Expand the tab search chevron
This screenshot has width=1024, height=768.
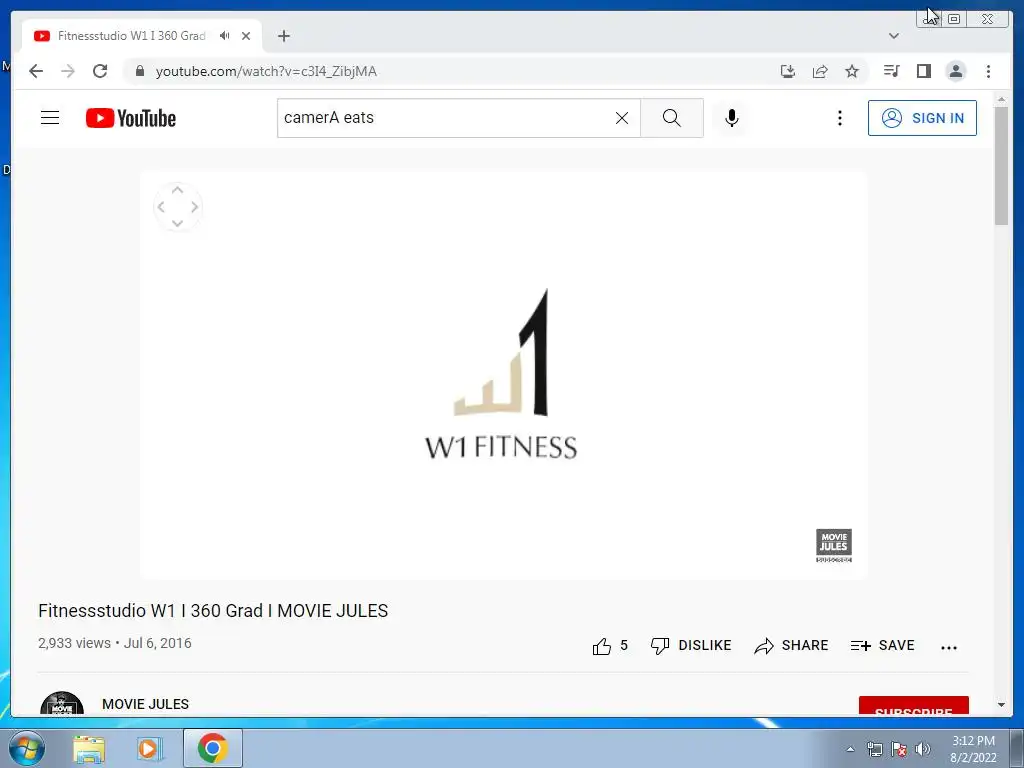pyautogui.click(x=894, y=36)
